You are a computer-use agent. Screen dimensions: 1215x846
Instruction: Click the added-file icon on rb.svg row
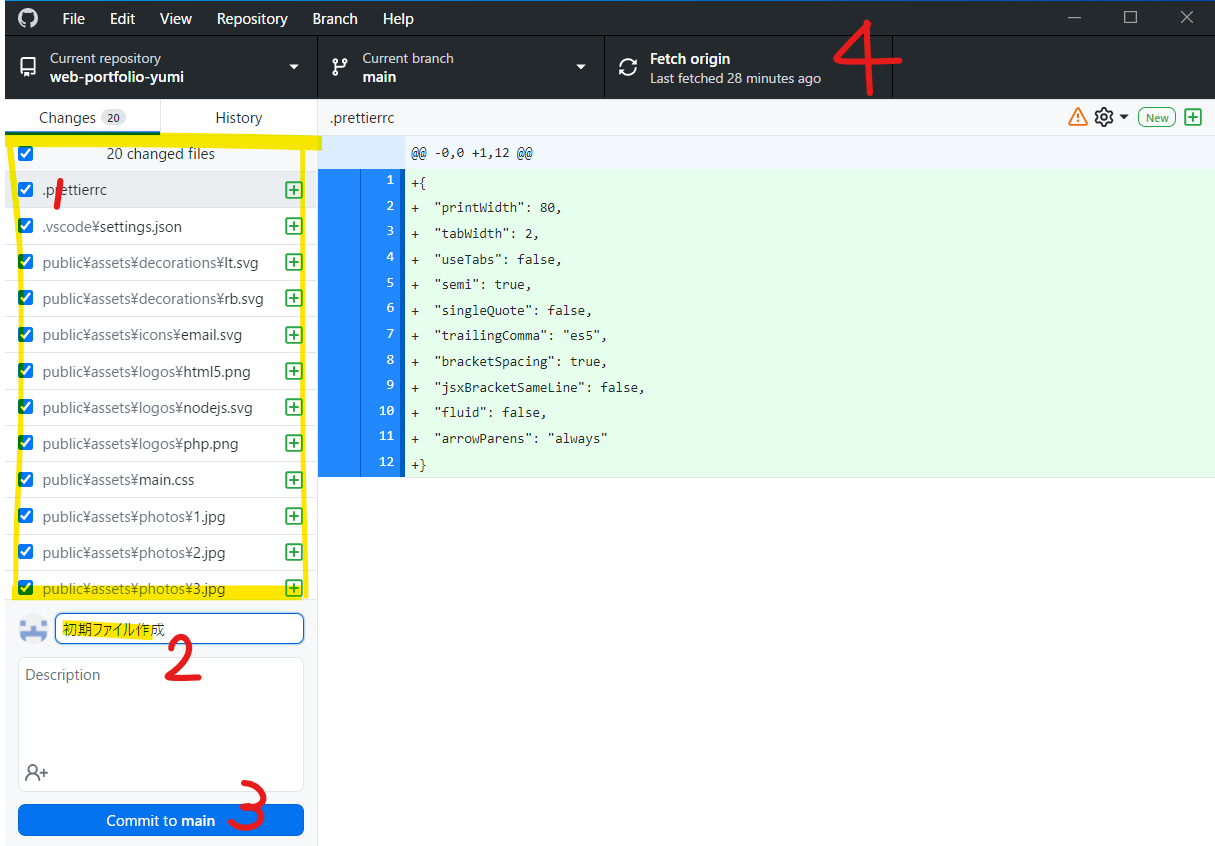pyautogui.click(x=294, y=298)
